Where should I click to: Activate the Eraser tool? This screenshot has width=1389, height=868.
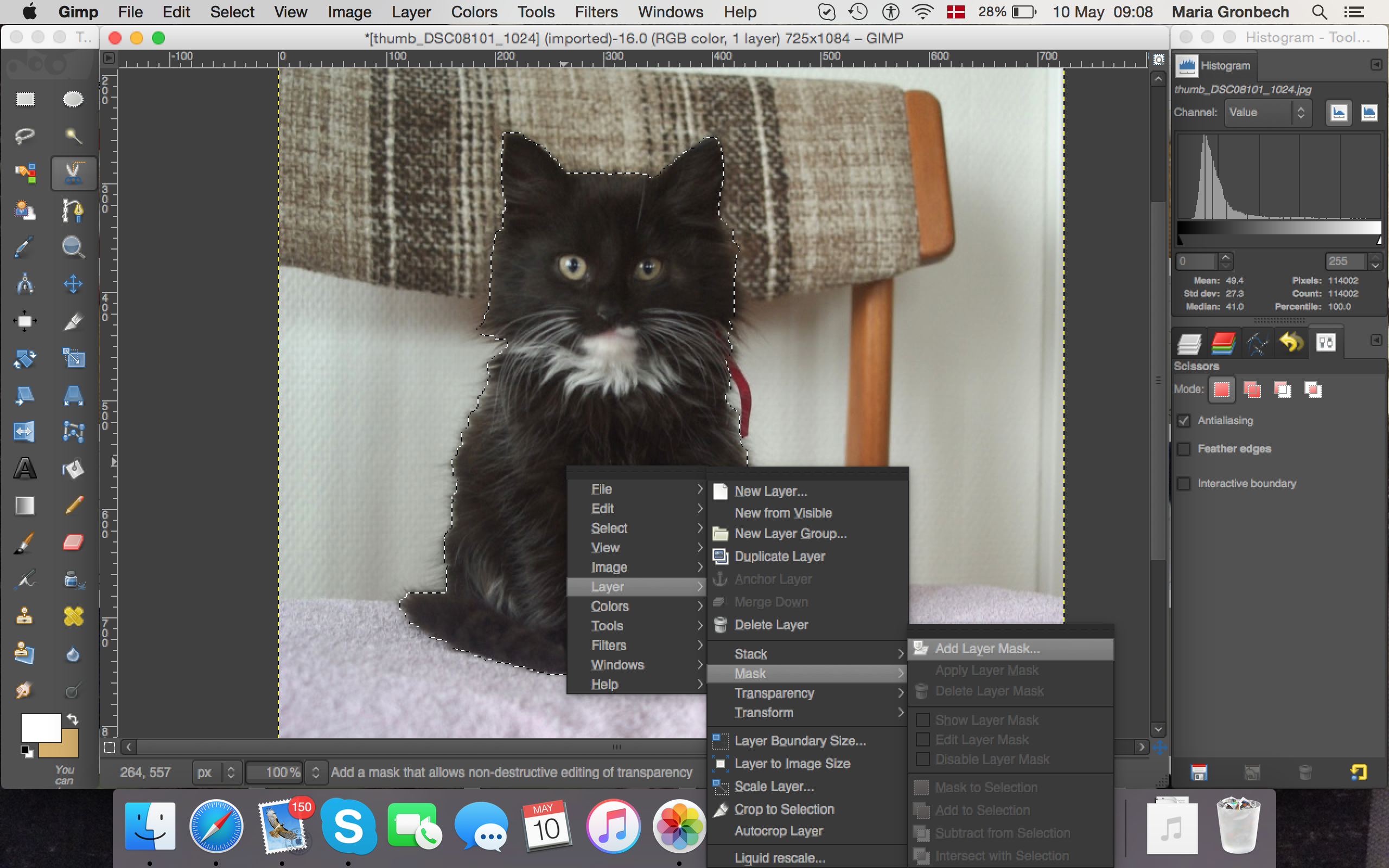coord(73,542)
